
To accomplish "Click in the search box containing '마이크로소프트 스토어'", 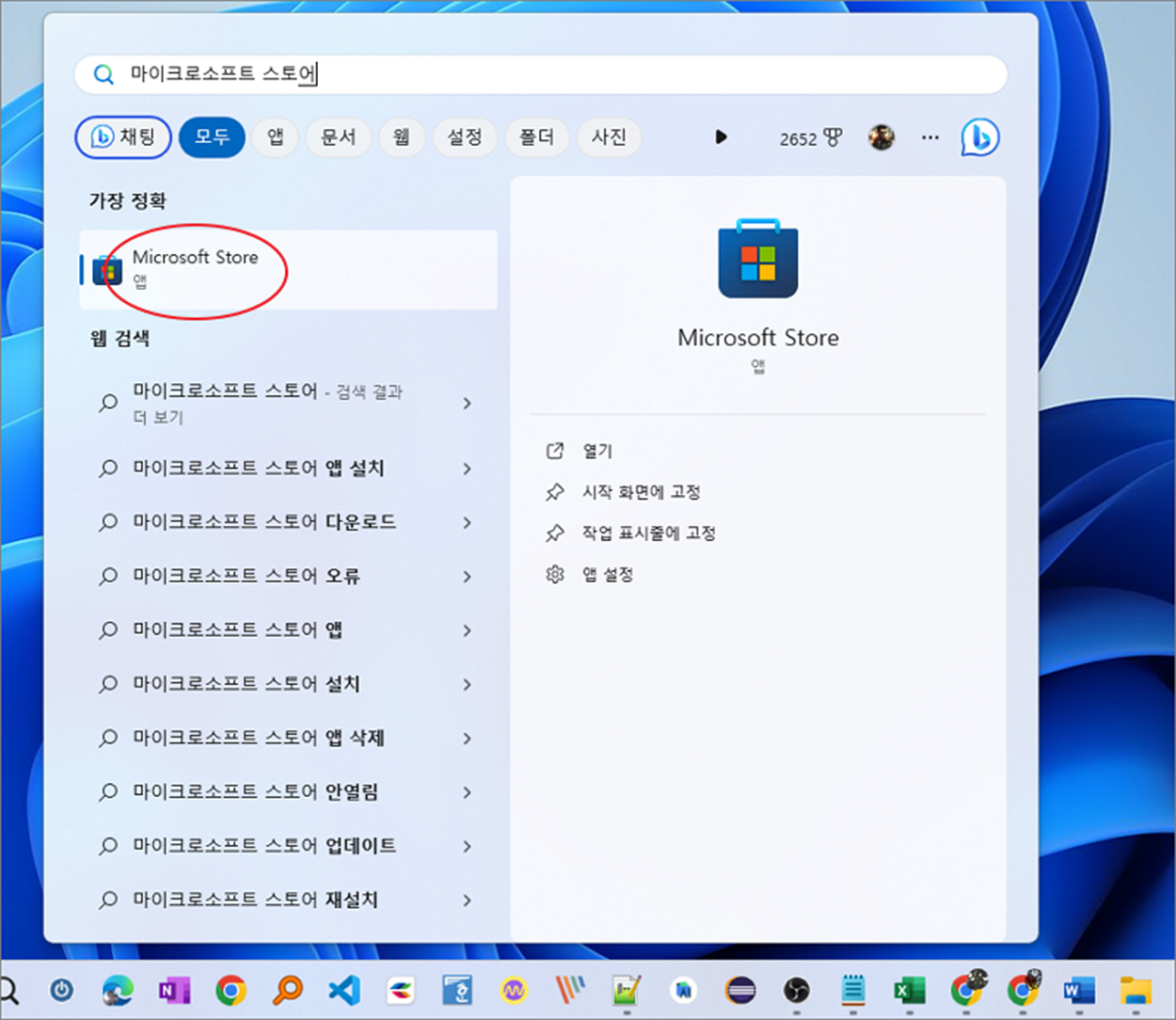I will [x=541, y=74].
